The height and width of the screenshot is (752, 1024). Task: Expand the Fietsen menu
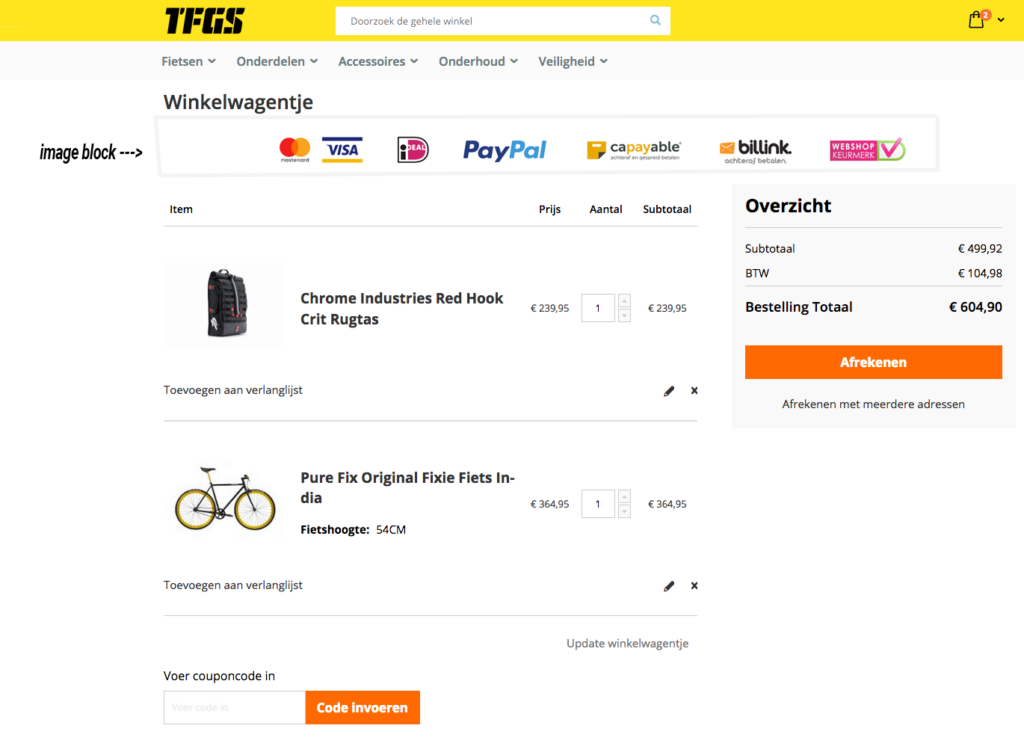189,61
